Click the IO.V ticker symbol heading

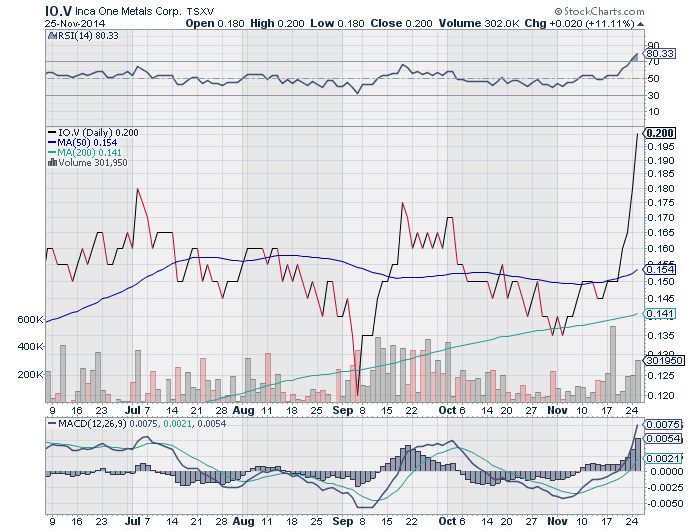point(58,11)
